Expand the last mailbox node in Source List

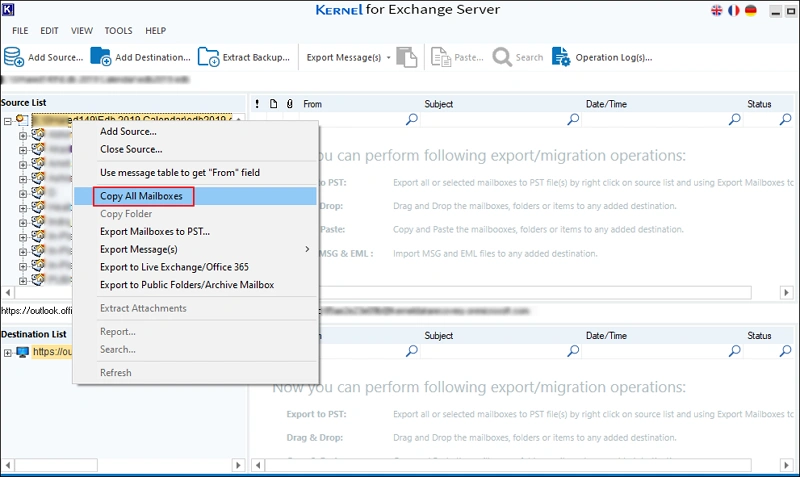[x=22, y=281]
